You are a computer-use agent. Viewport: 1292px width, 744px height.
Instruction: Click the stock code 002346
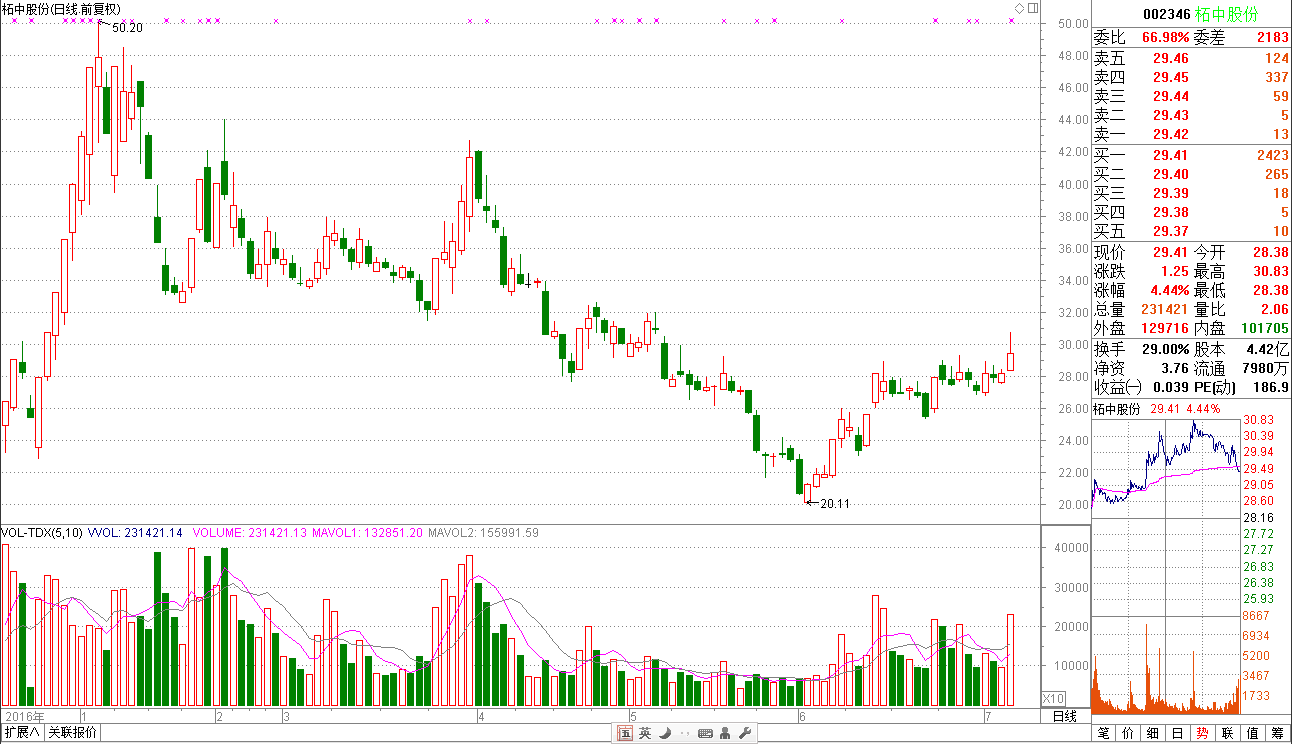[x=1166, y=14]
